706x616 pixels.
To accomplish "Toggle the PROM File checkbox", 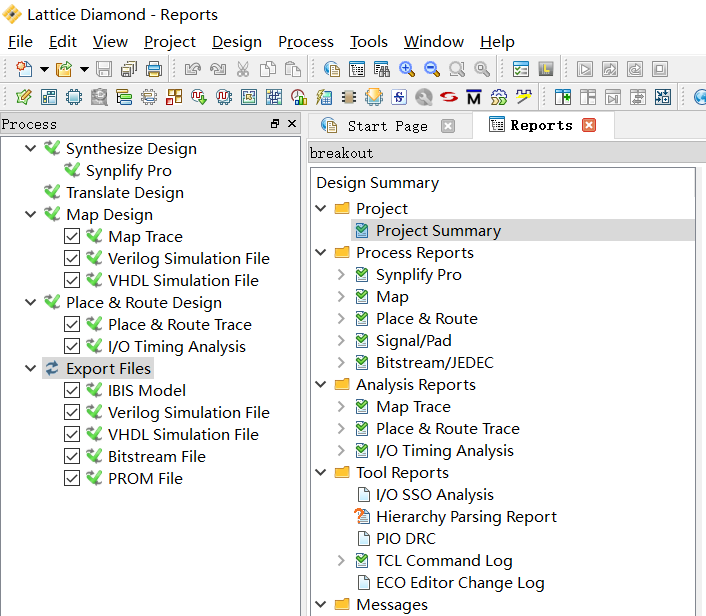I will click(72, 478).
